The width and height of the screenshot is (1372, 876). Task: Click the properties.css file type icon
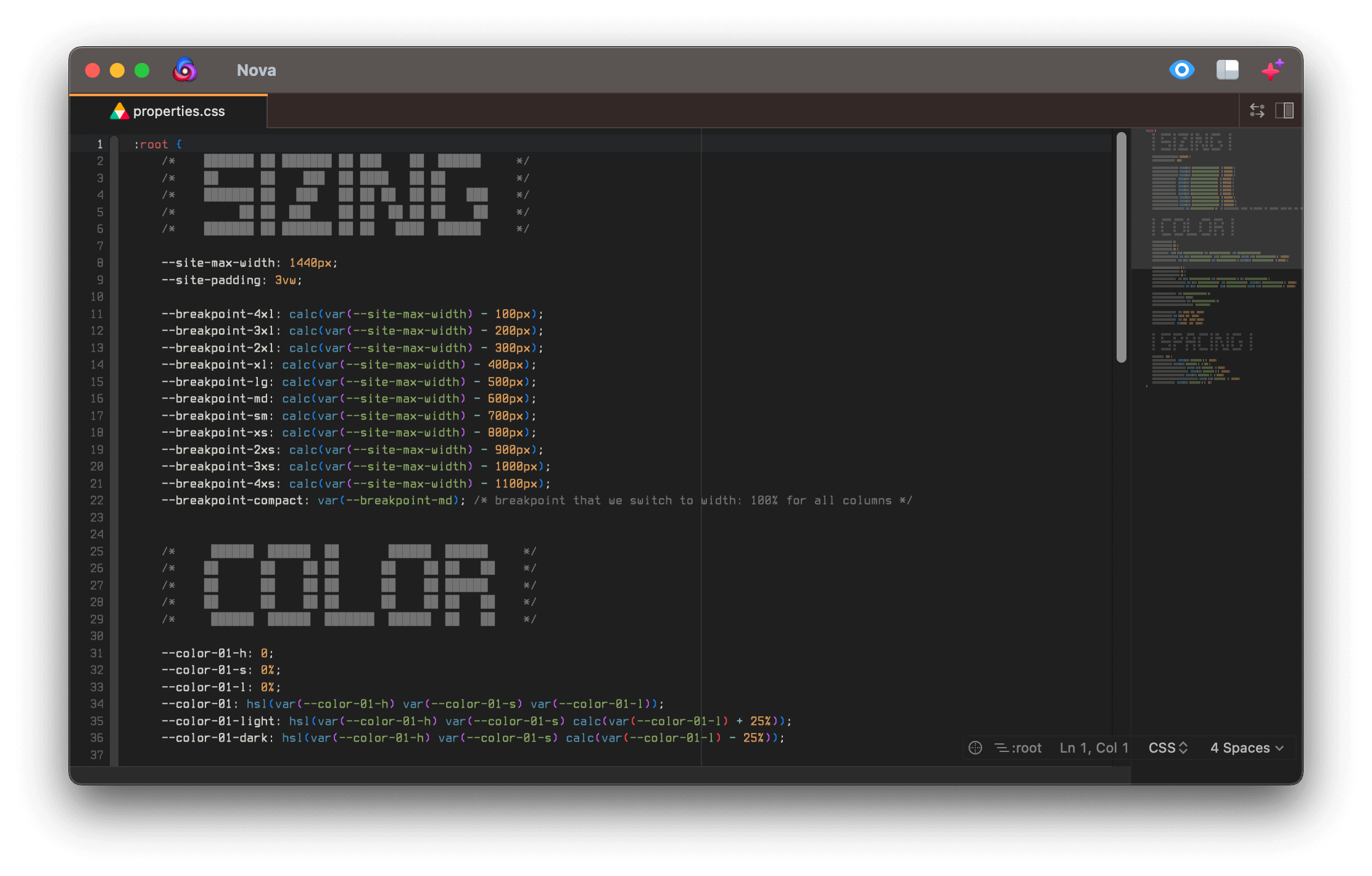(119, 112)
